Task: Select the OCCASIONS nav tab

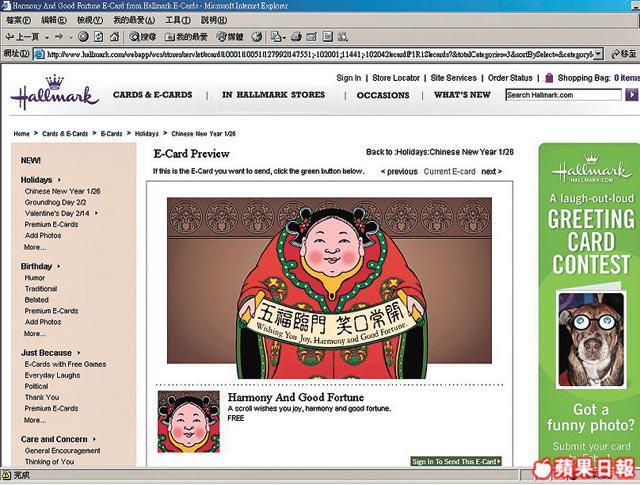Action: click(x=383, y=95)
